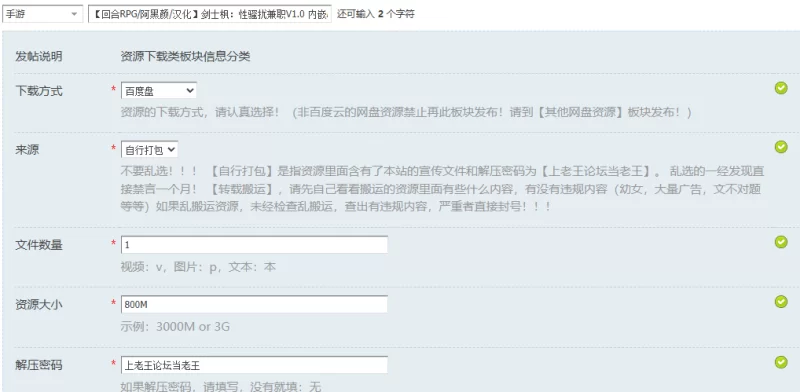Screen dimensions: 800x392
Task: Click the 资源下载类板块信息分类 text
Action: point(185,57)
